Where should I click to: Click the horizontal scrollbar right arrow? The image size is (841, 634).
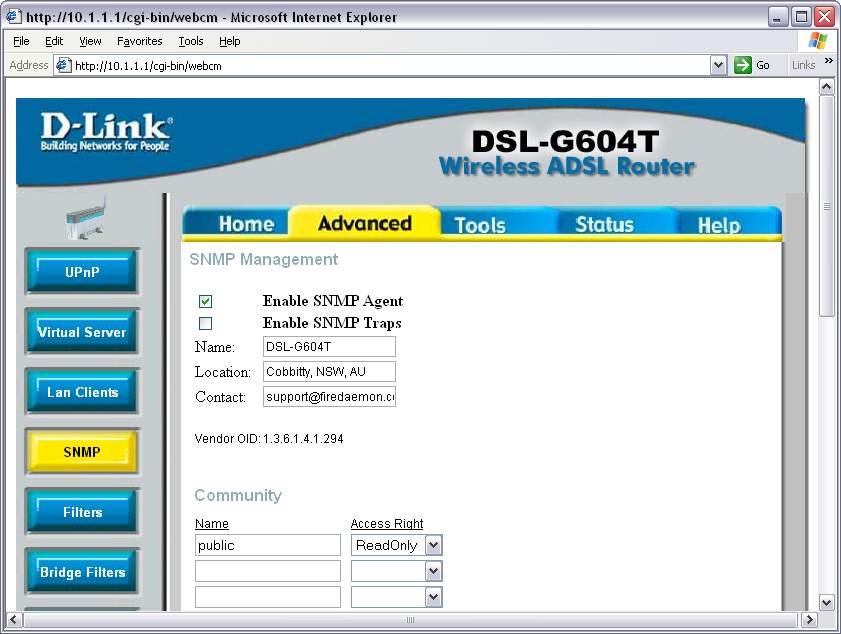[x=809, y=620]
